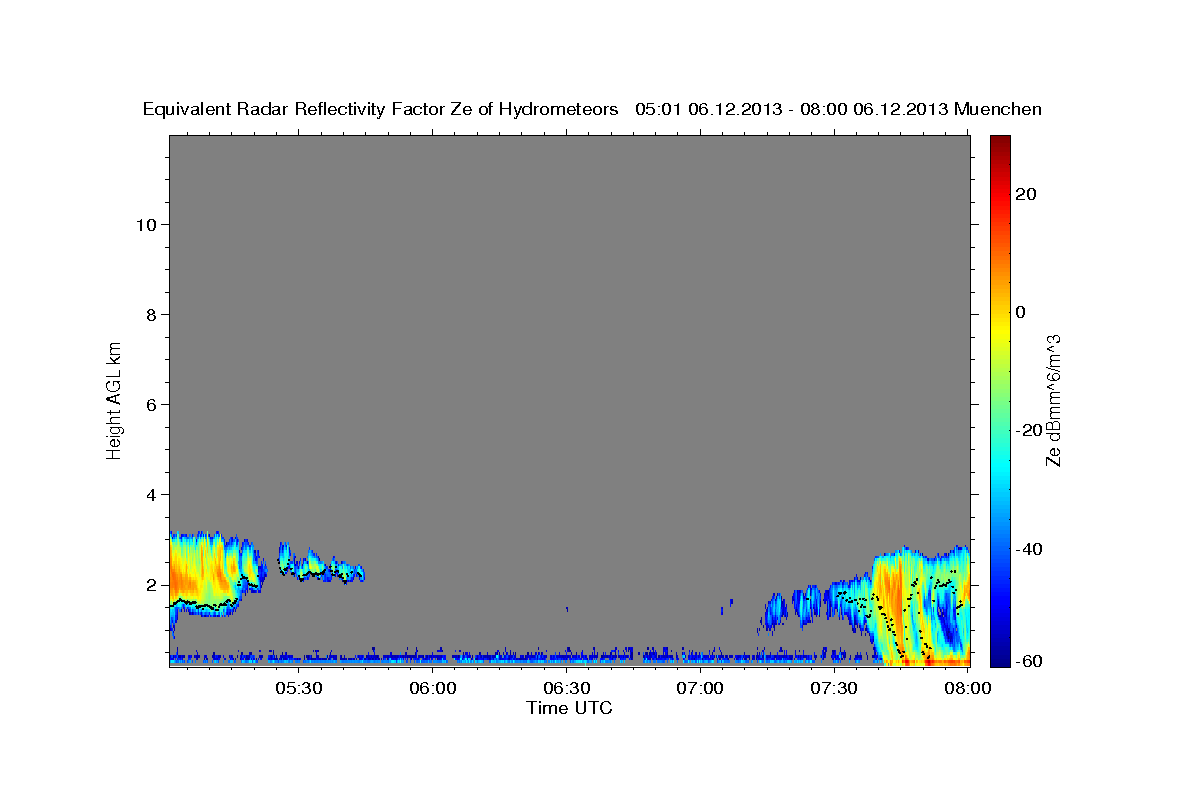Click the colorbar value label -20
This screenshot has height=800, width=1200.
(1030, 430)
